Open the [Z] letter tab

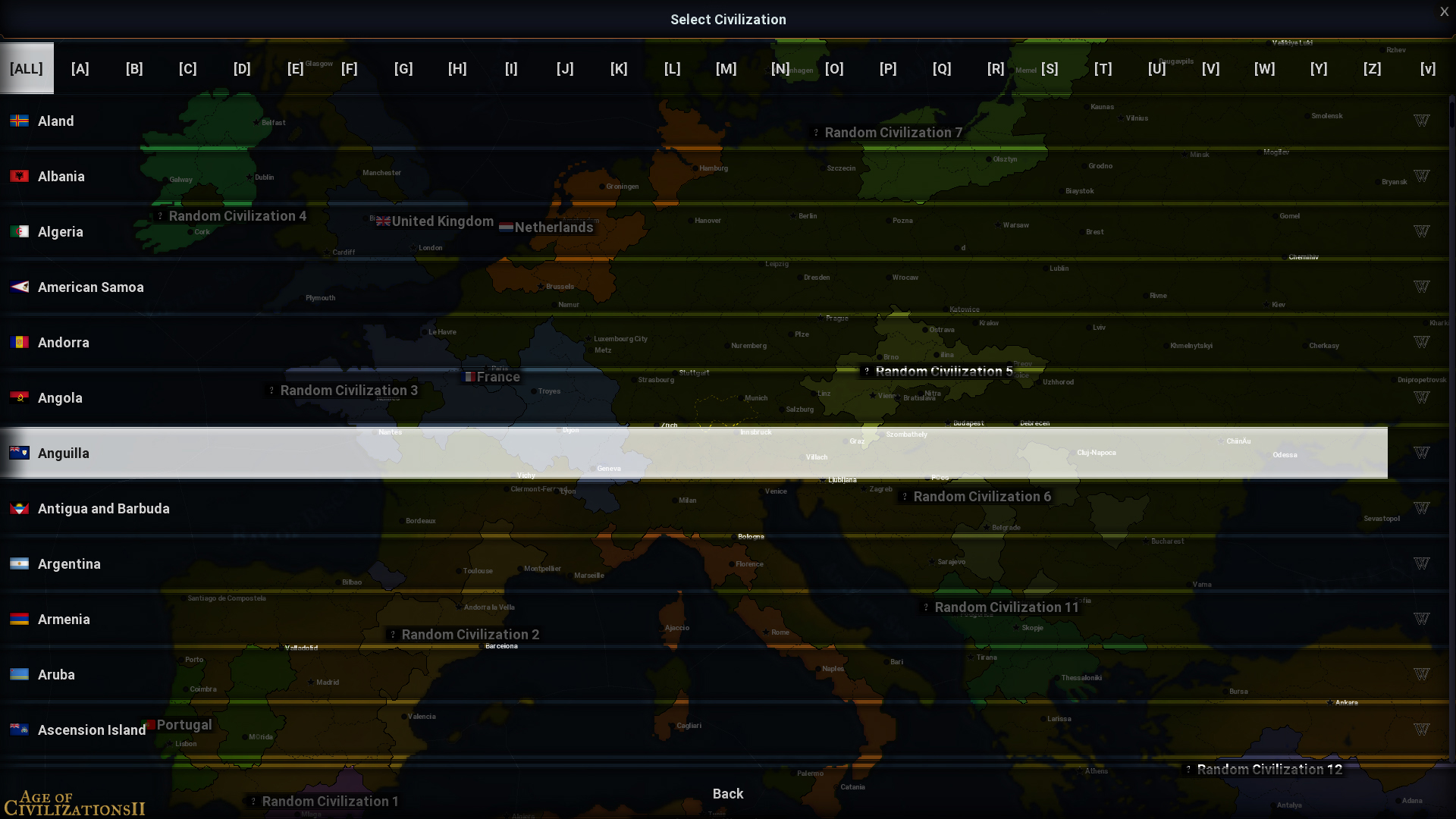tap(1373, 68)
